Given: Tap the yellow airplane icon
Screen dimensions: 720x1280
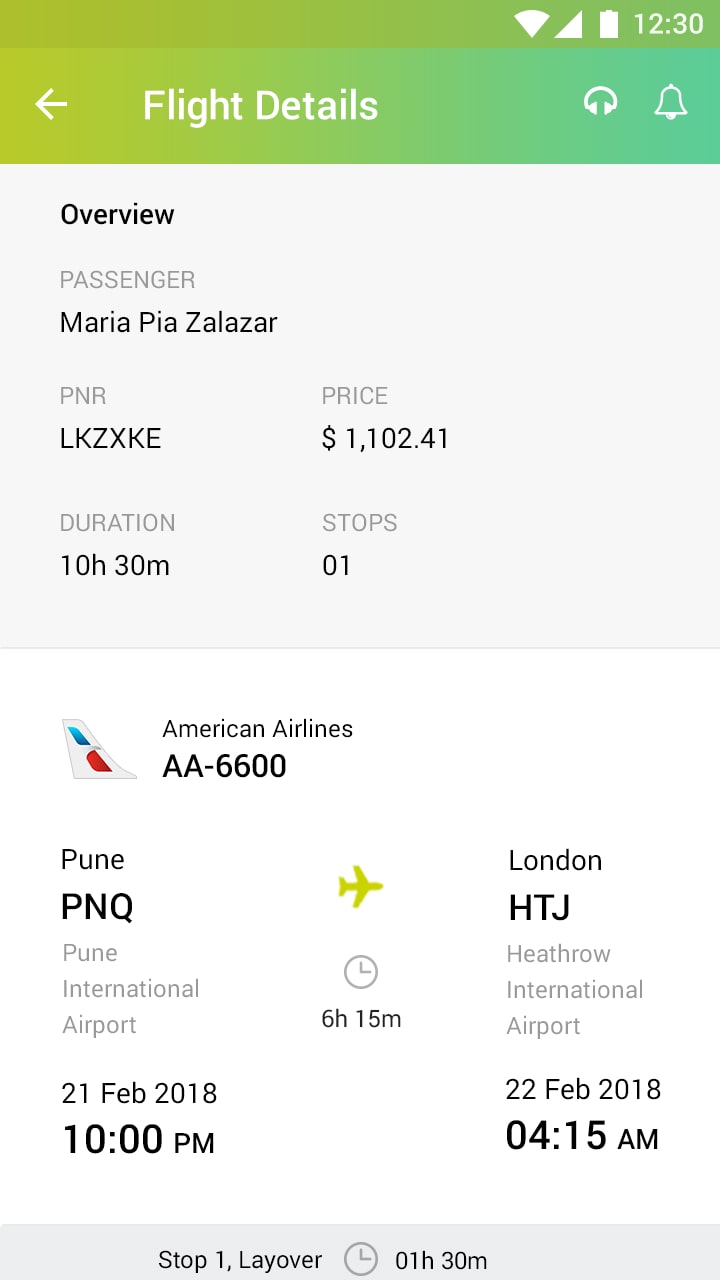Looking at the screenshot, I should point(361,886).
